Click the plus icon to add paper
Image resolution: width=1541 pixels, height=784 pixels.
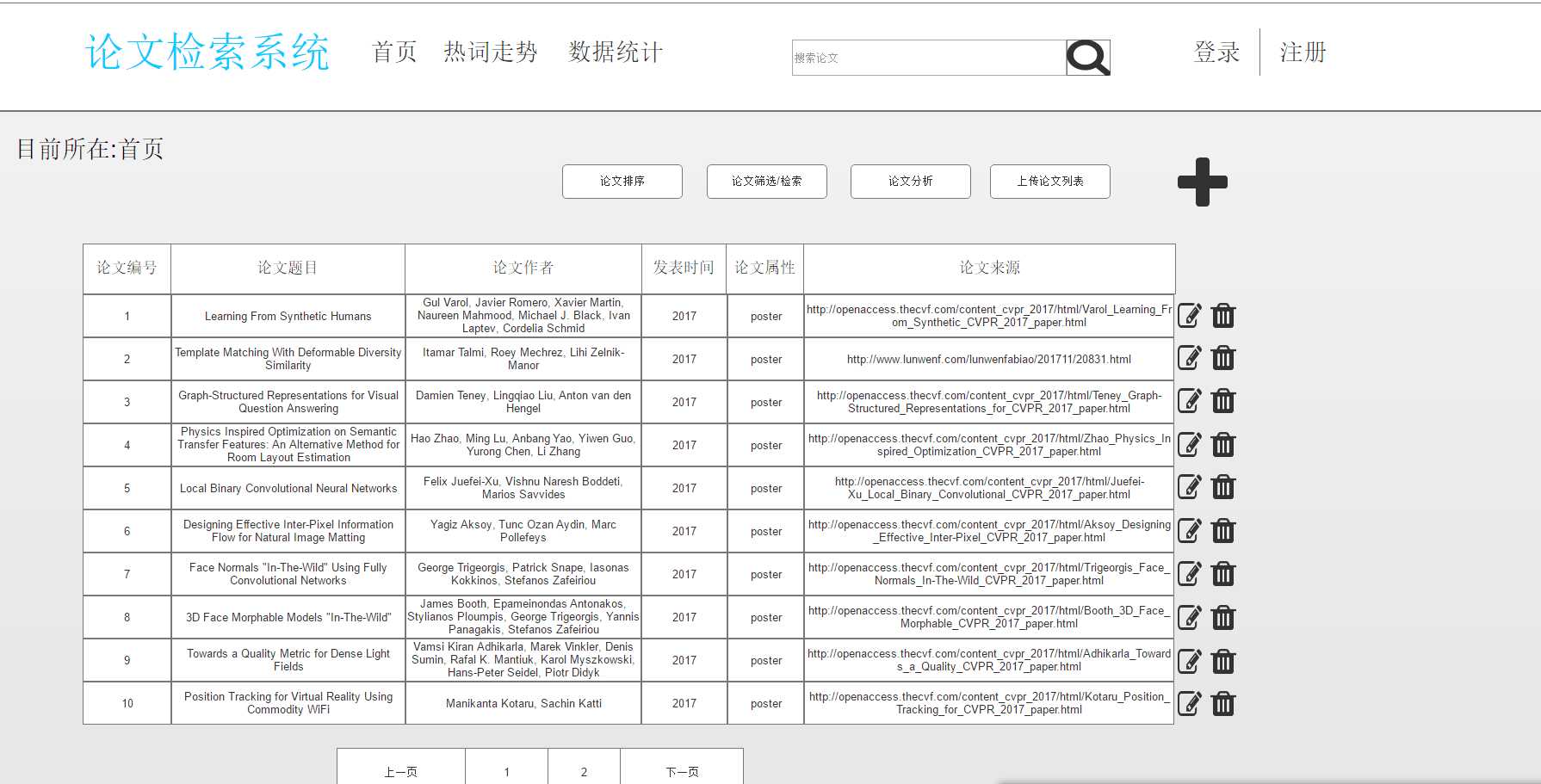coord(1203,182)
